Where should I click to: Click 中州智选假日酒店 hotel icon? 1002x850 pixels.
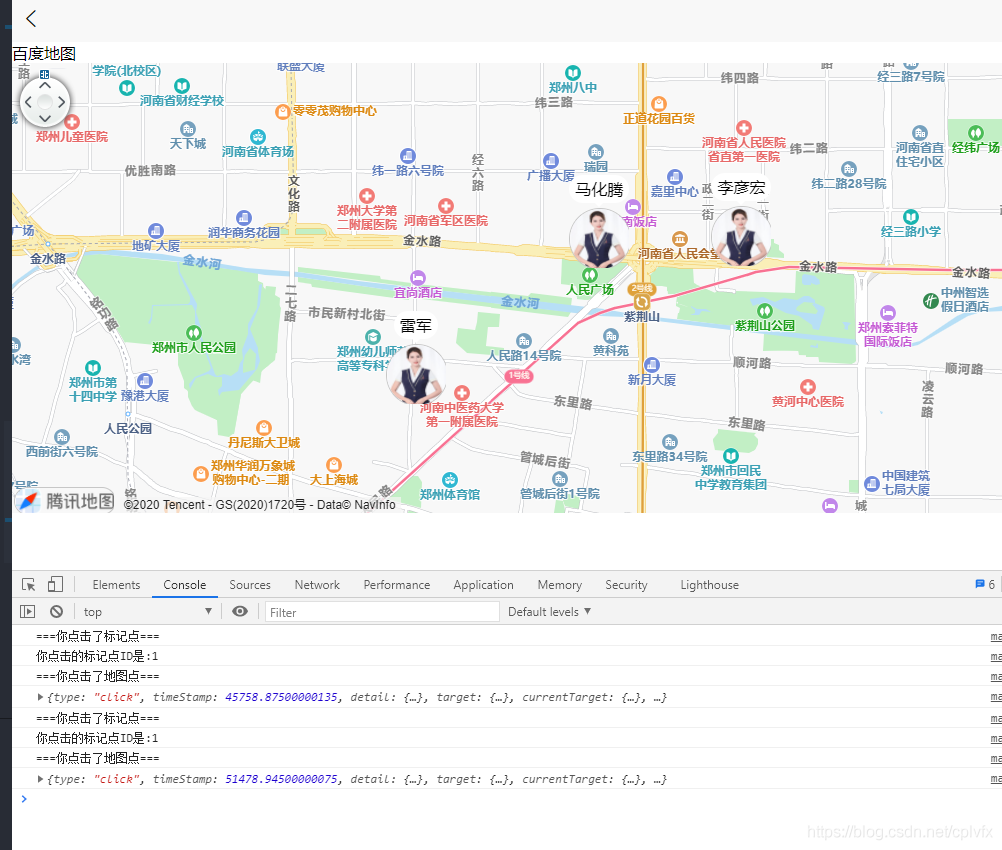[930, 300]
